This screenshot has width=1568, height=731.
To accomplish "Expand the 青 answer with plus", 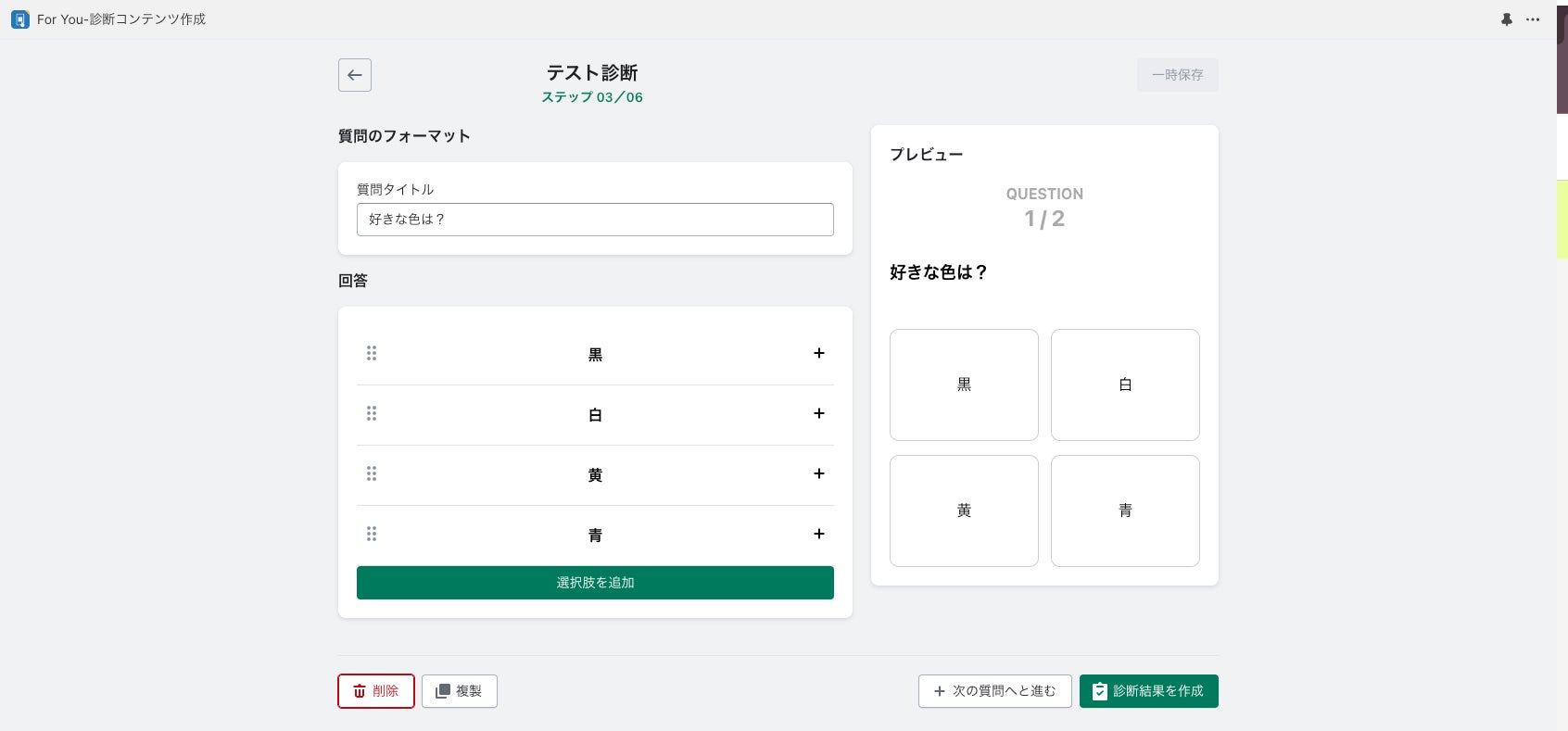I will [x=819, y=534].
